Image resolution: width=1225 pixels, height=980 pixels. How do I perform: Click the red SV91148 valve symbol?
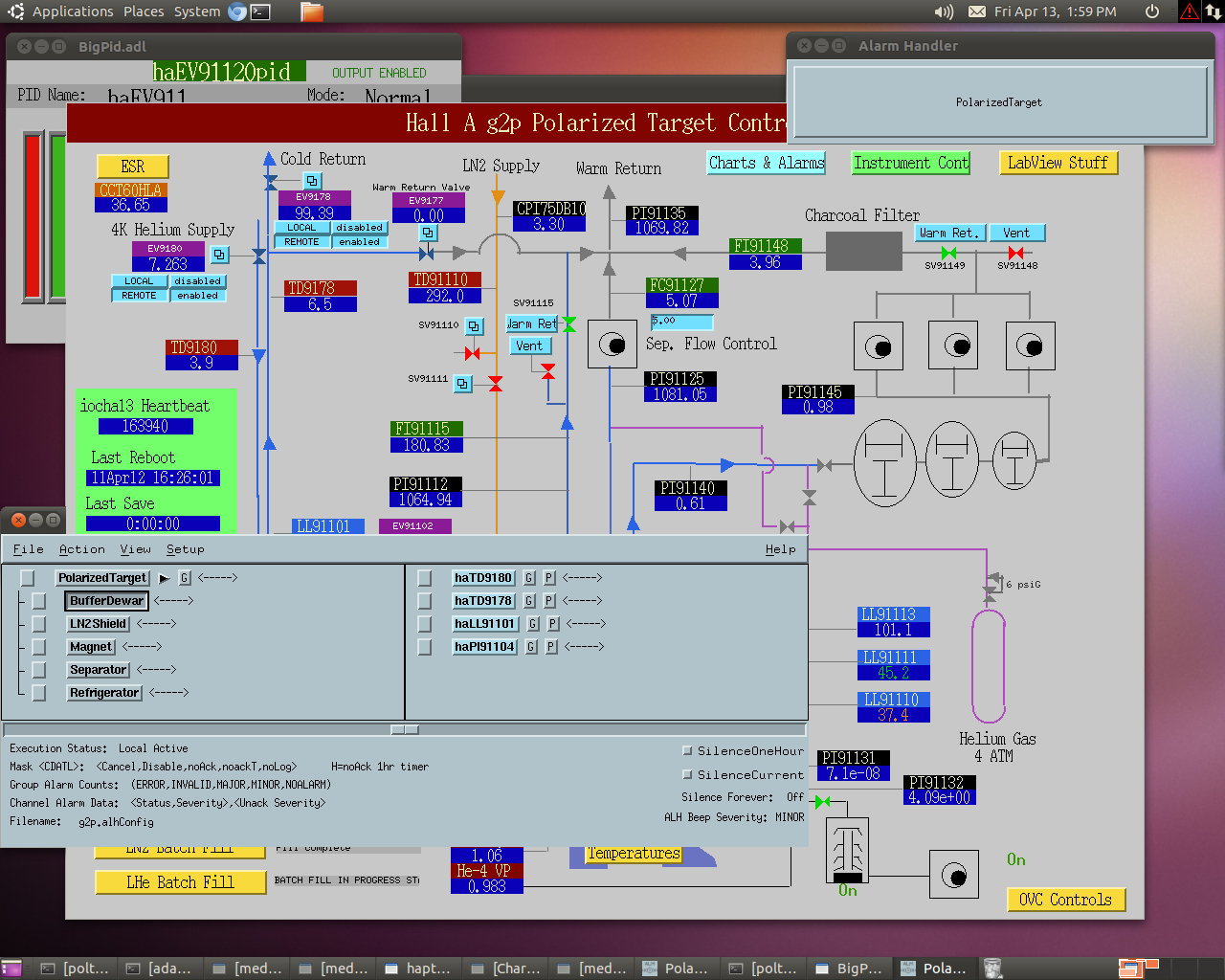[x=1016, y=253]
